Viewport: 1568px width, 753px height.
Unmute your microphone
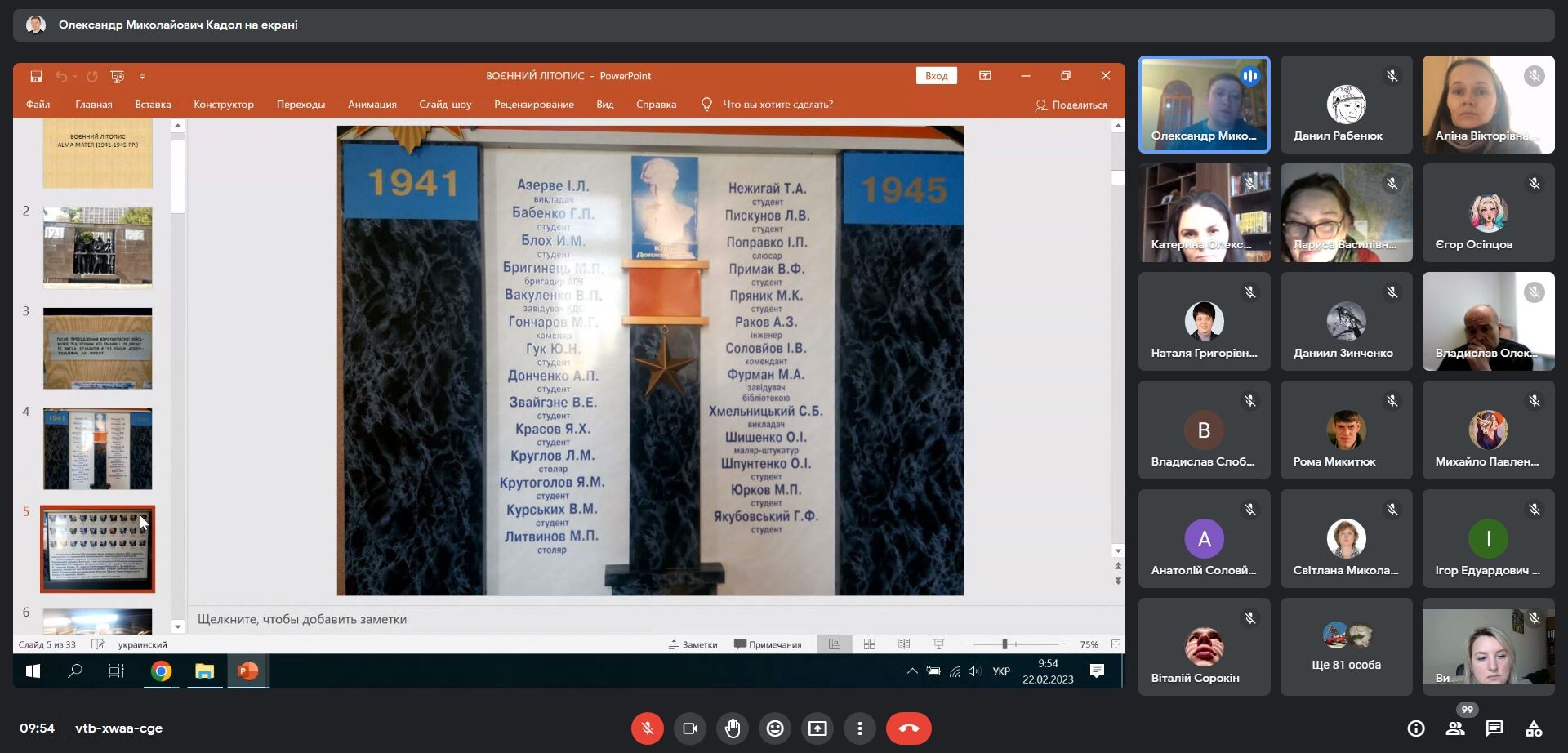648,728
